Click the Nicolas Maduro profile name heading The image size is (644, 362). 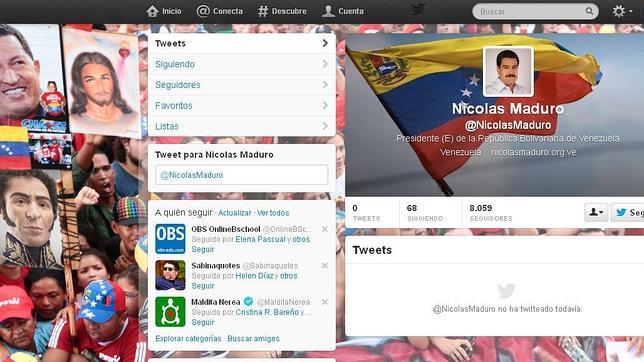(508, 109)
